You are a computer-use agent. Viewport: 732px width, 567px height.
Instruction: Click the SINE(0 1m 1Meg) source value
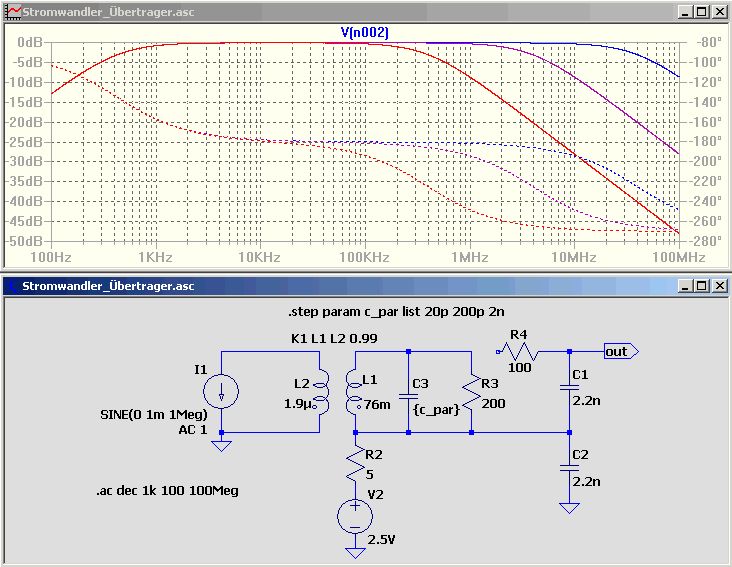(154, 414)
